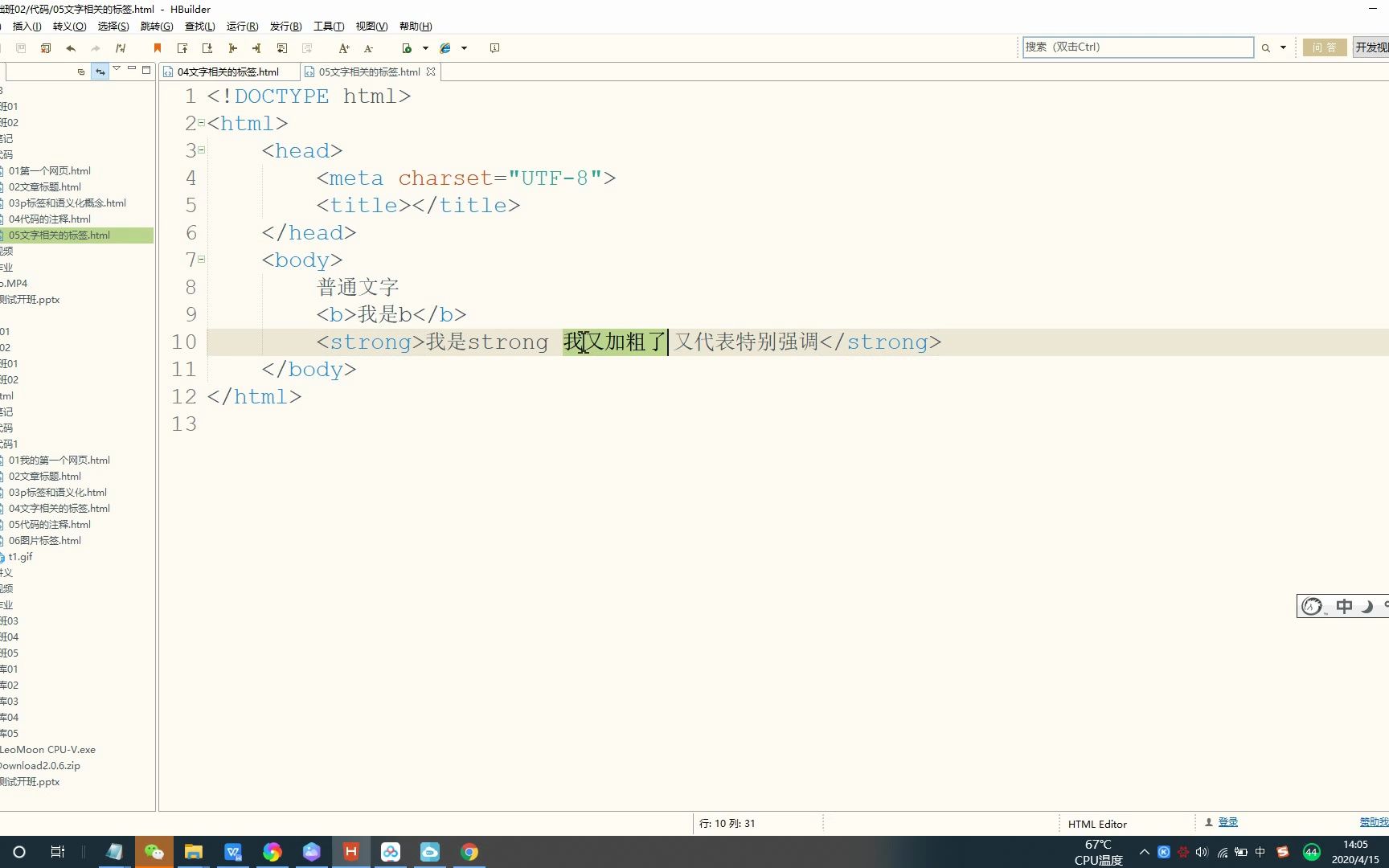1389x868 pixels.
Task: Minimize the project explorer panel
Action: click(132, 69)
